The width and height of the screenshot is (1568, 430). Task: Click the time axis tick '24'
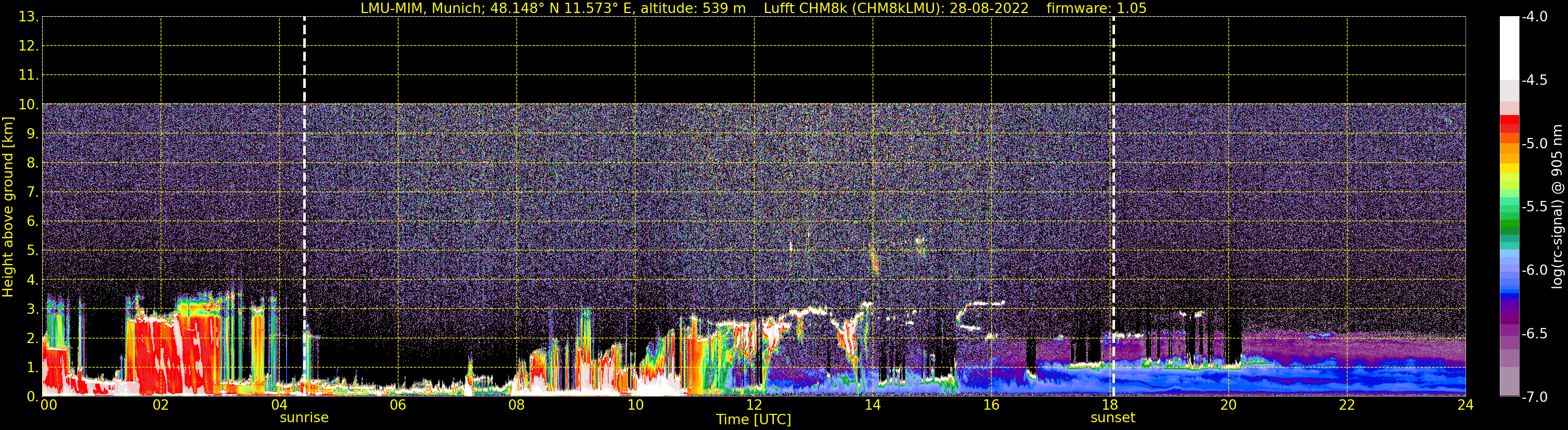1466,405
